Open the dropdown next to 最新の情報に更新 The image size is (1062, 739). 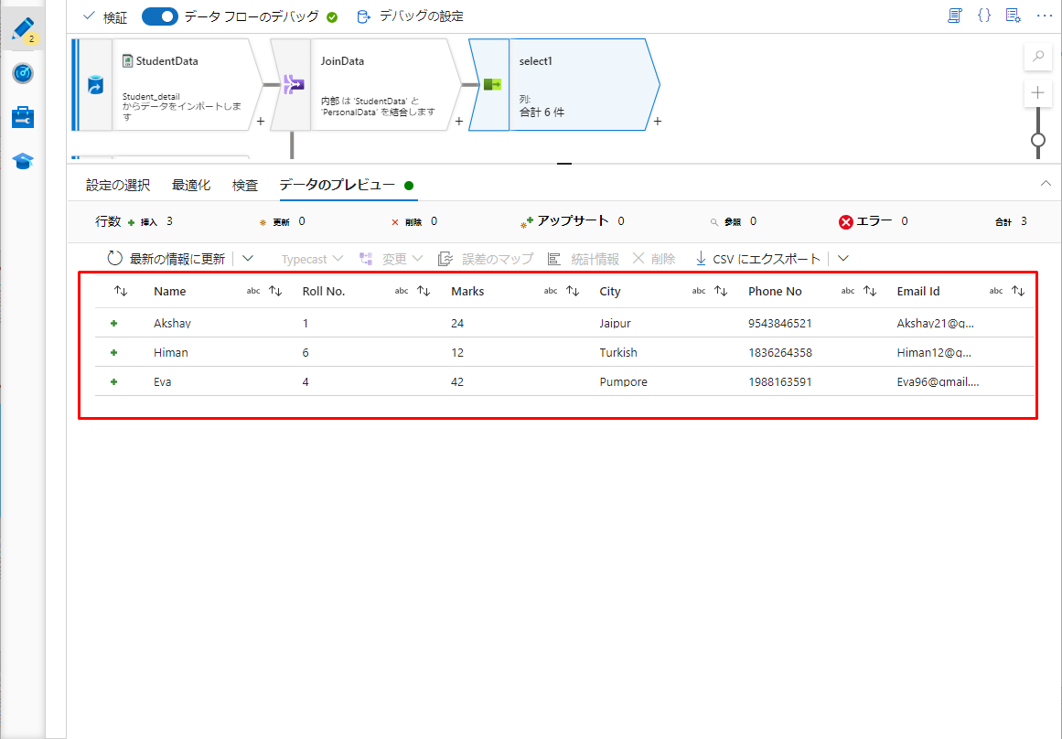248,258
